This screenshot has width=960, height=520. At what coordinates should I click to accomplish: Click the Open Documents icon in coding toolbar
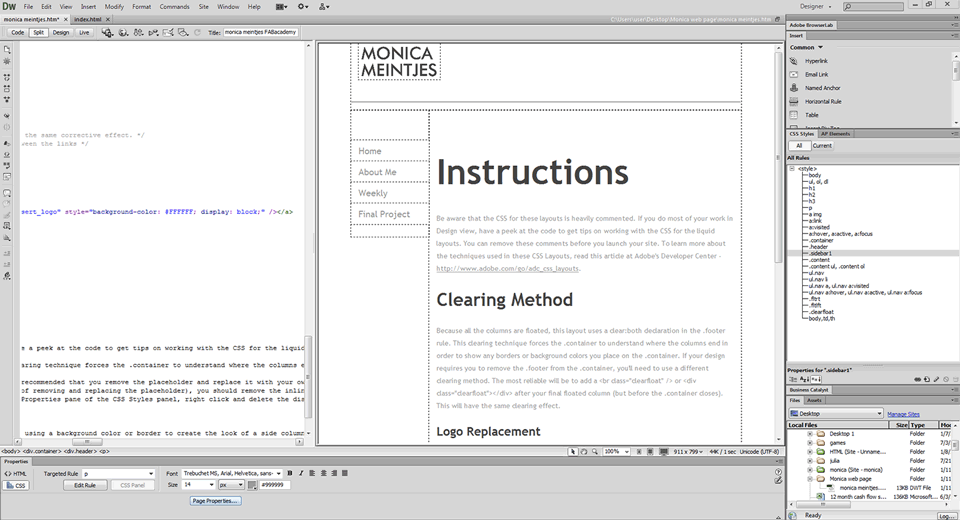tap(7, 49)
